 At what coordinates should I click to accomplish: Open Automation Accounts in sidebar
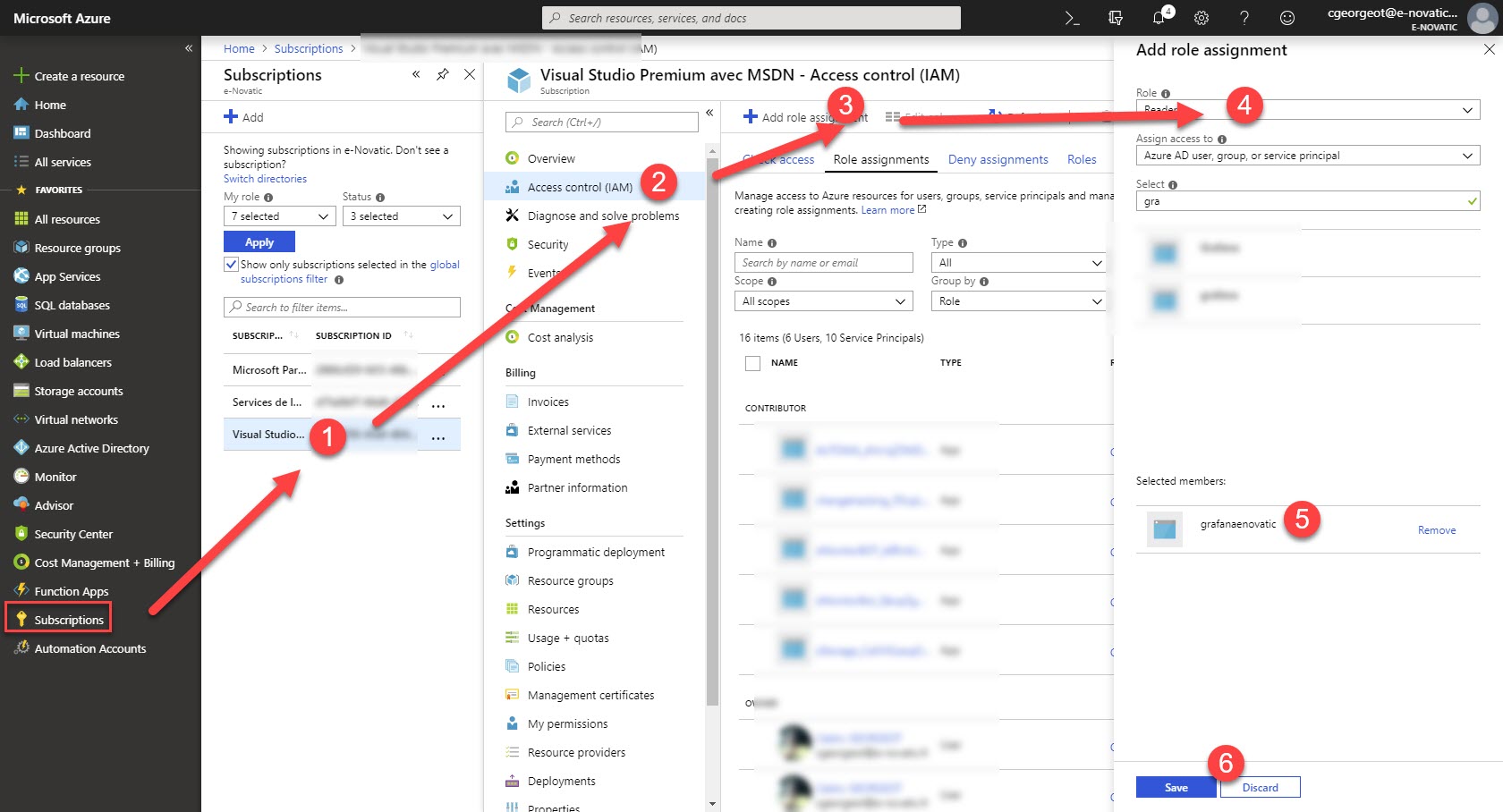click(89, 648)
